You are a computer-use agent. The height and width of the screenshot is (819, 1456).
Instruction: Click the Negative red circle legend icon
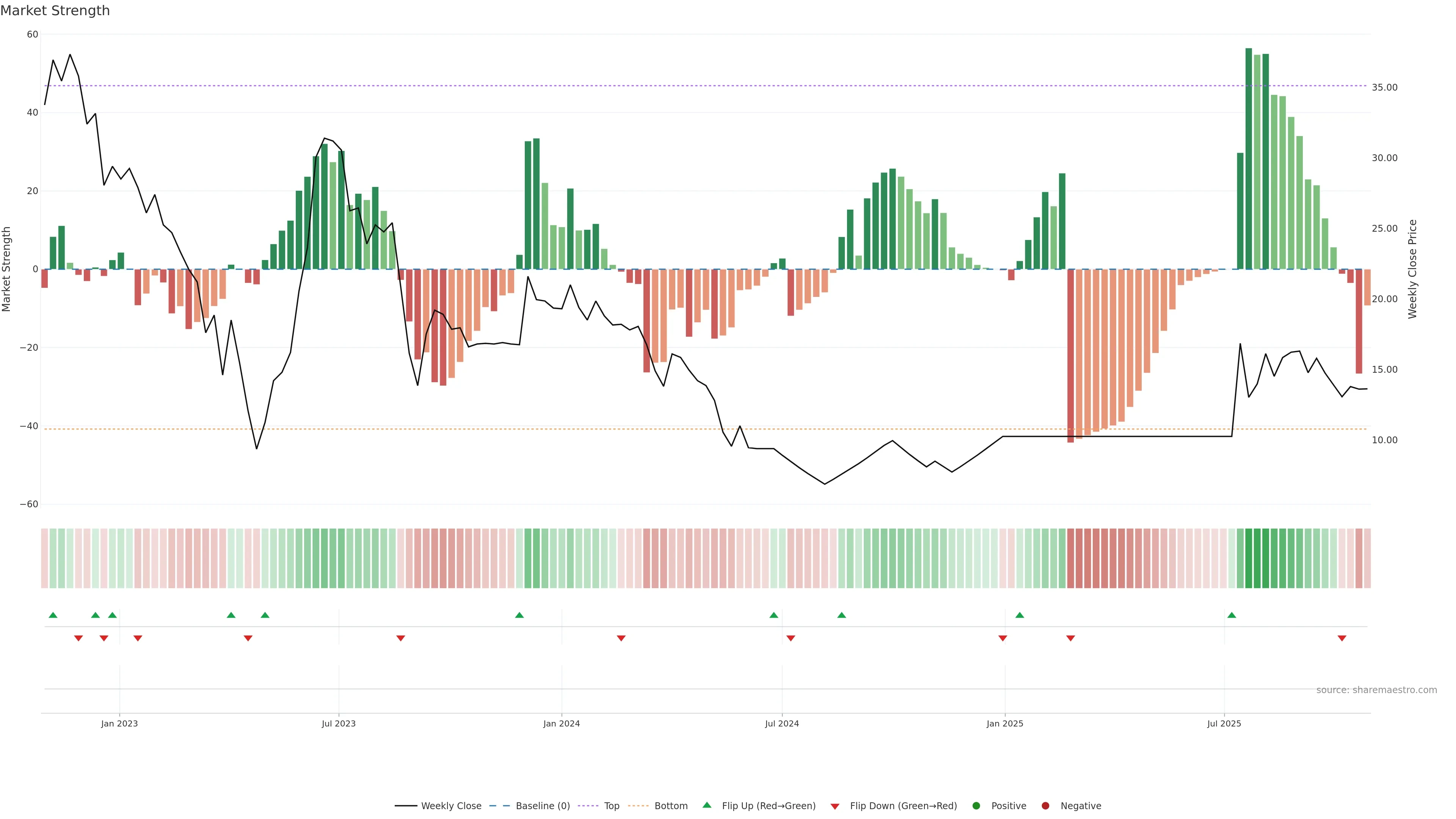pos(1045,805)
